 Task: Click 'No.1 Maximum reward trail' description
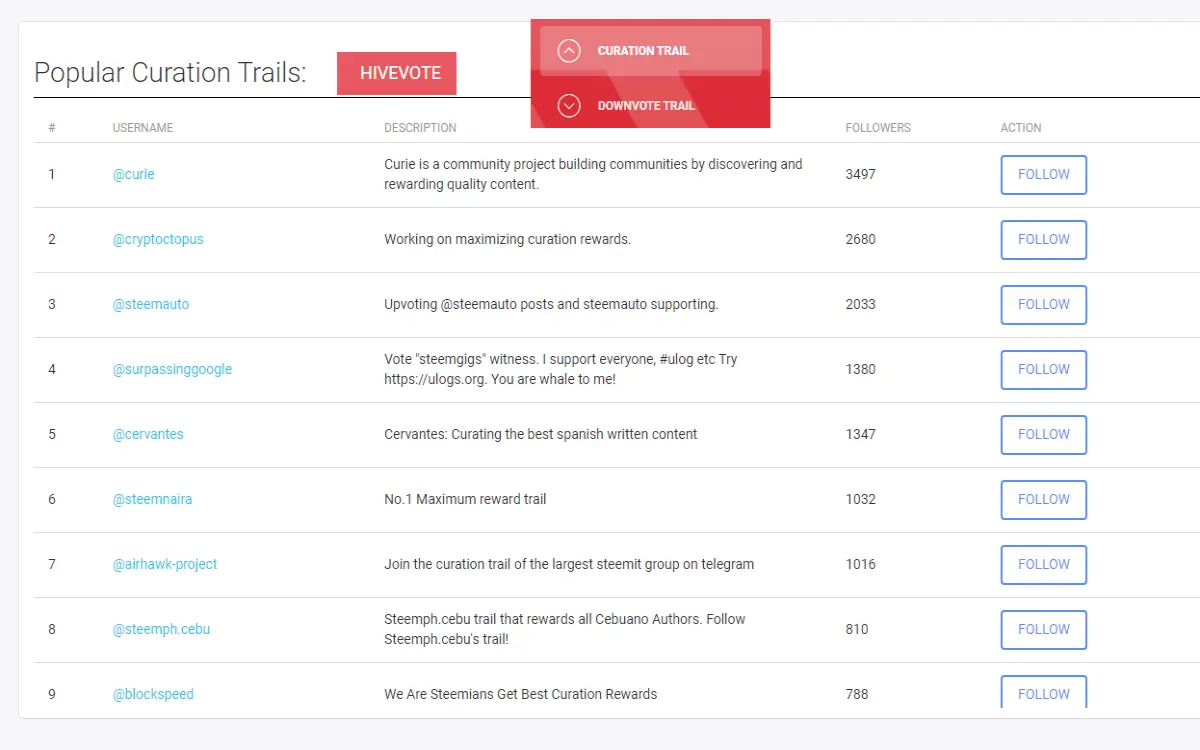click(465, 499)
